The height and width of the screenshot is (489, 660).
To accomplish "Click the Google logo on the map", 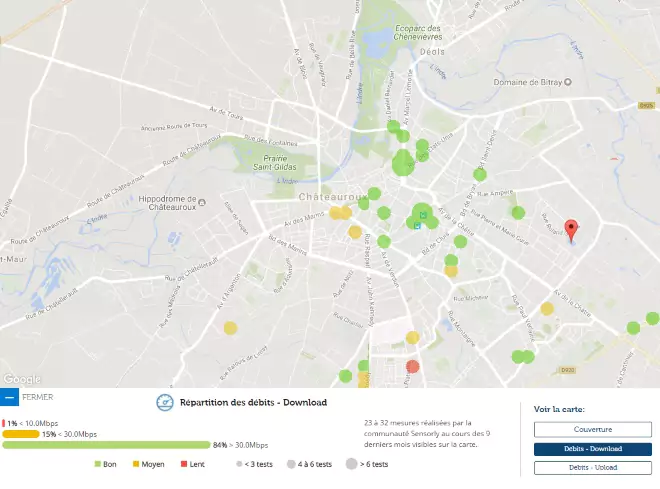I will click(x=22, y=379).
